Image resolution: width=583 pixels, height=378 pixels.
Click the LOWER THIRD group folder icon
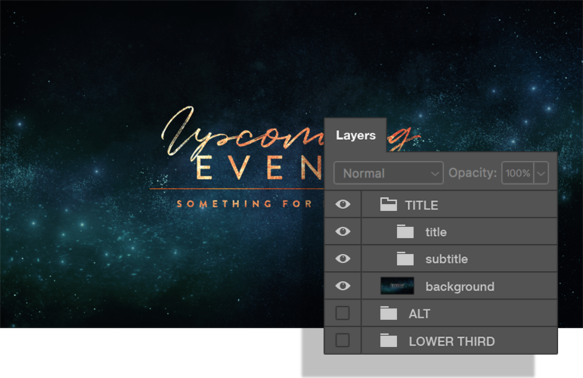point(388,340)
